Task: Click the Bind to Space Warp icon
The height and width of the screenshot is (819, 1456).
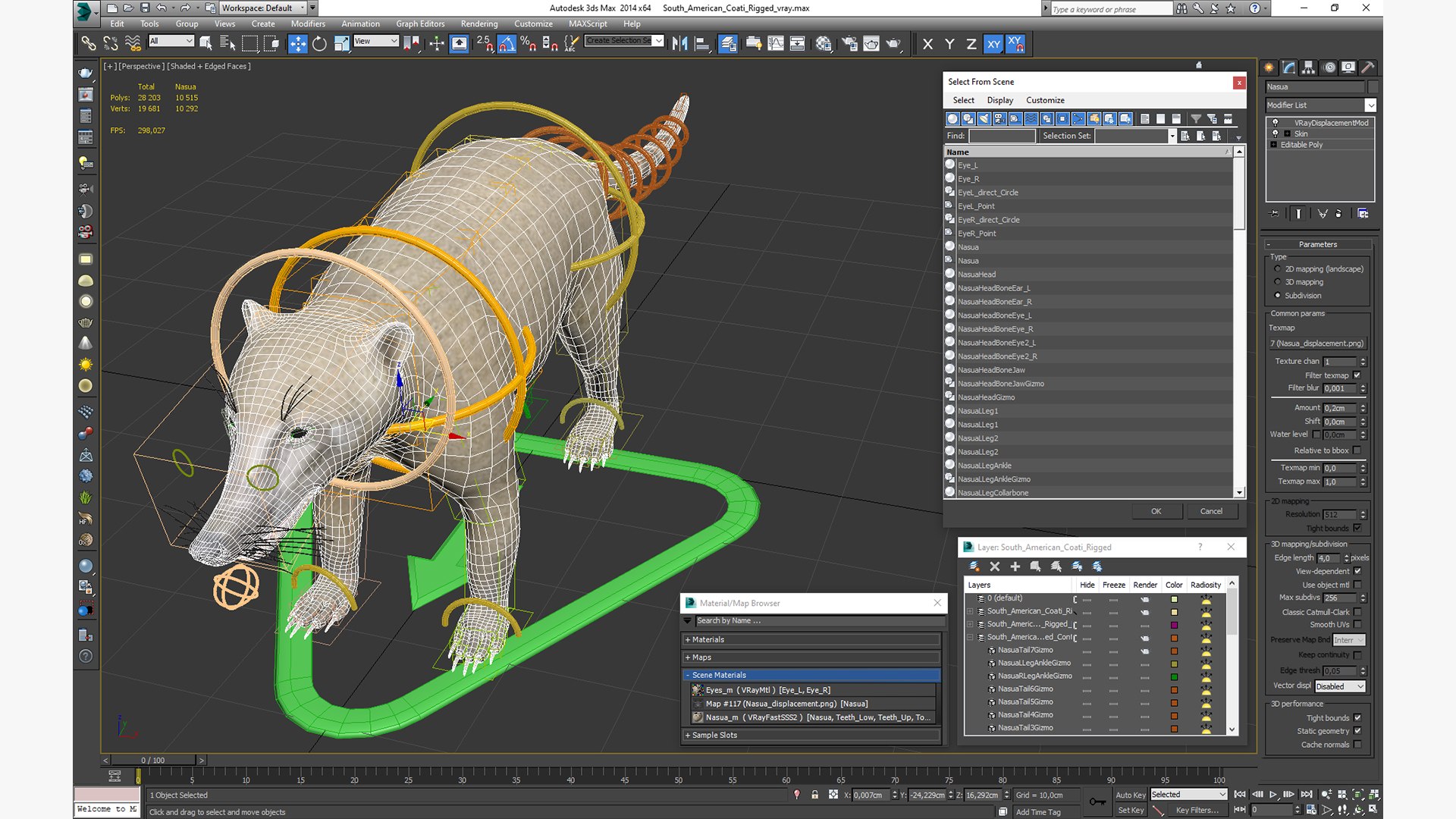Action: (133, 44)
